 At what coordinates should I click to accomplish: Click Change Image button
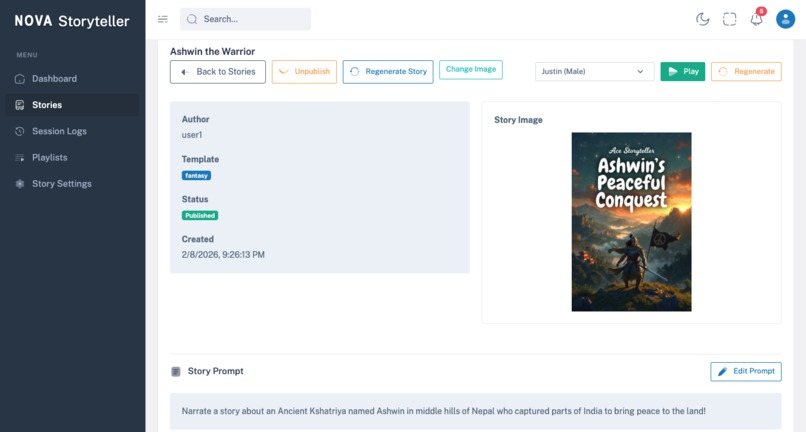point(471,69)
